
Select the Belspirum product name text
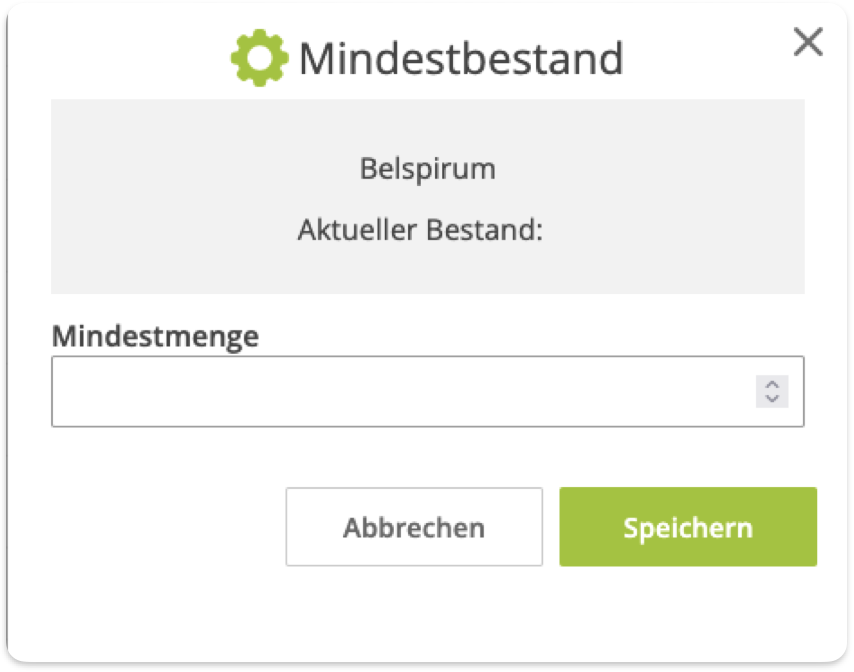(x=427, y=168)
